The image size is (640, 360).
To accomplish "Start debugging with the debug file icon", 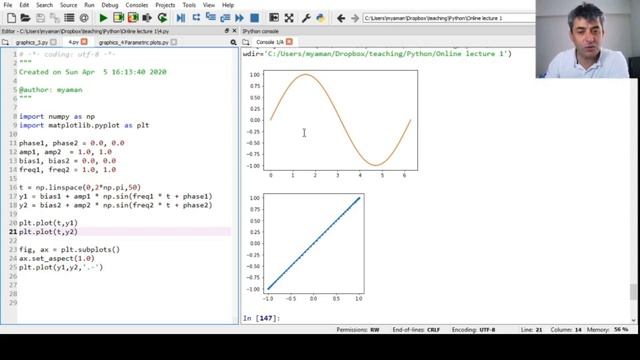I will coord(181,18).
